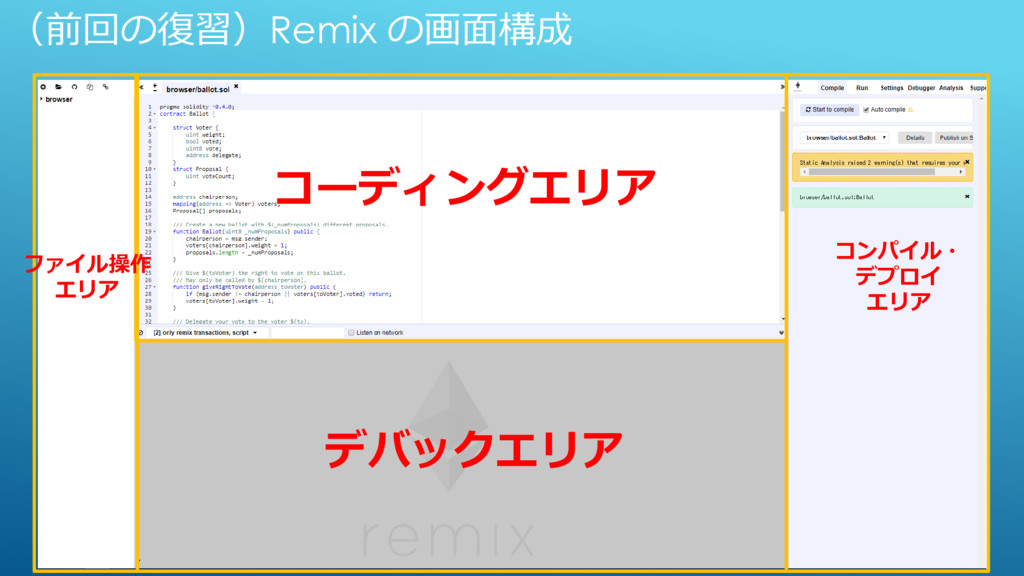The width and height of the screenshot is (1024, 576).
Task: Click the code editor vertical scrollbar
Action: click(782, 161)
